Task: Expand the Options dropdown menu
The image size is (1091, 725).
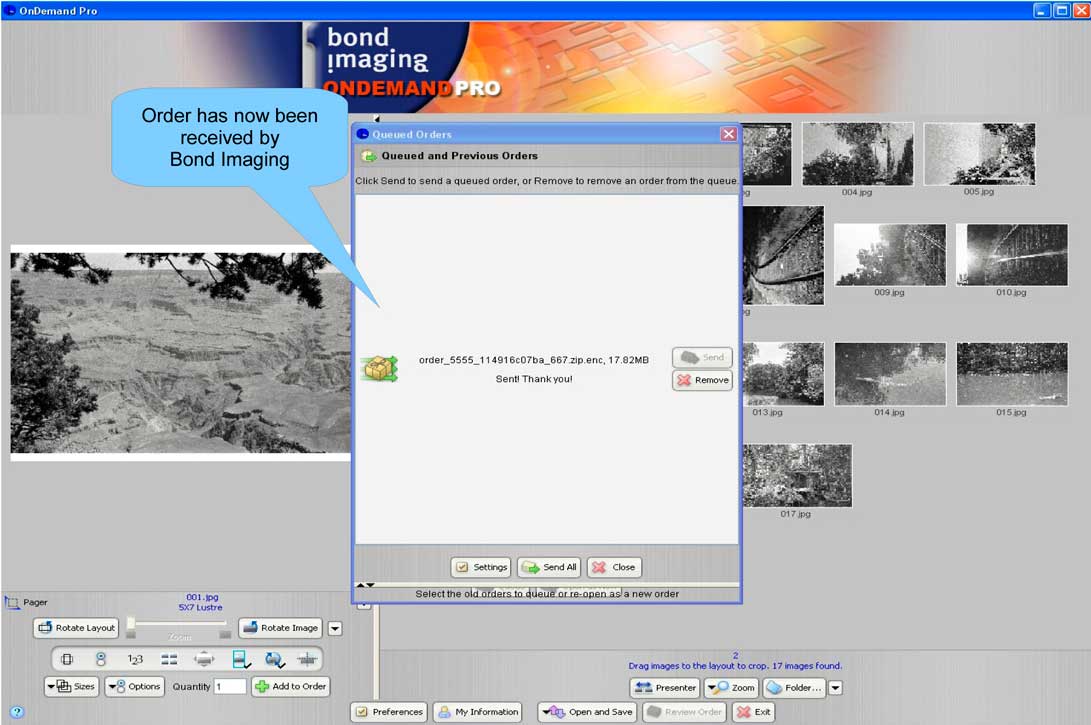Action: 134,686
